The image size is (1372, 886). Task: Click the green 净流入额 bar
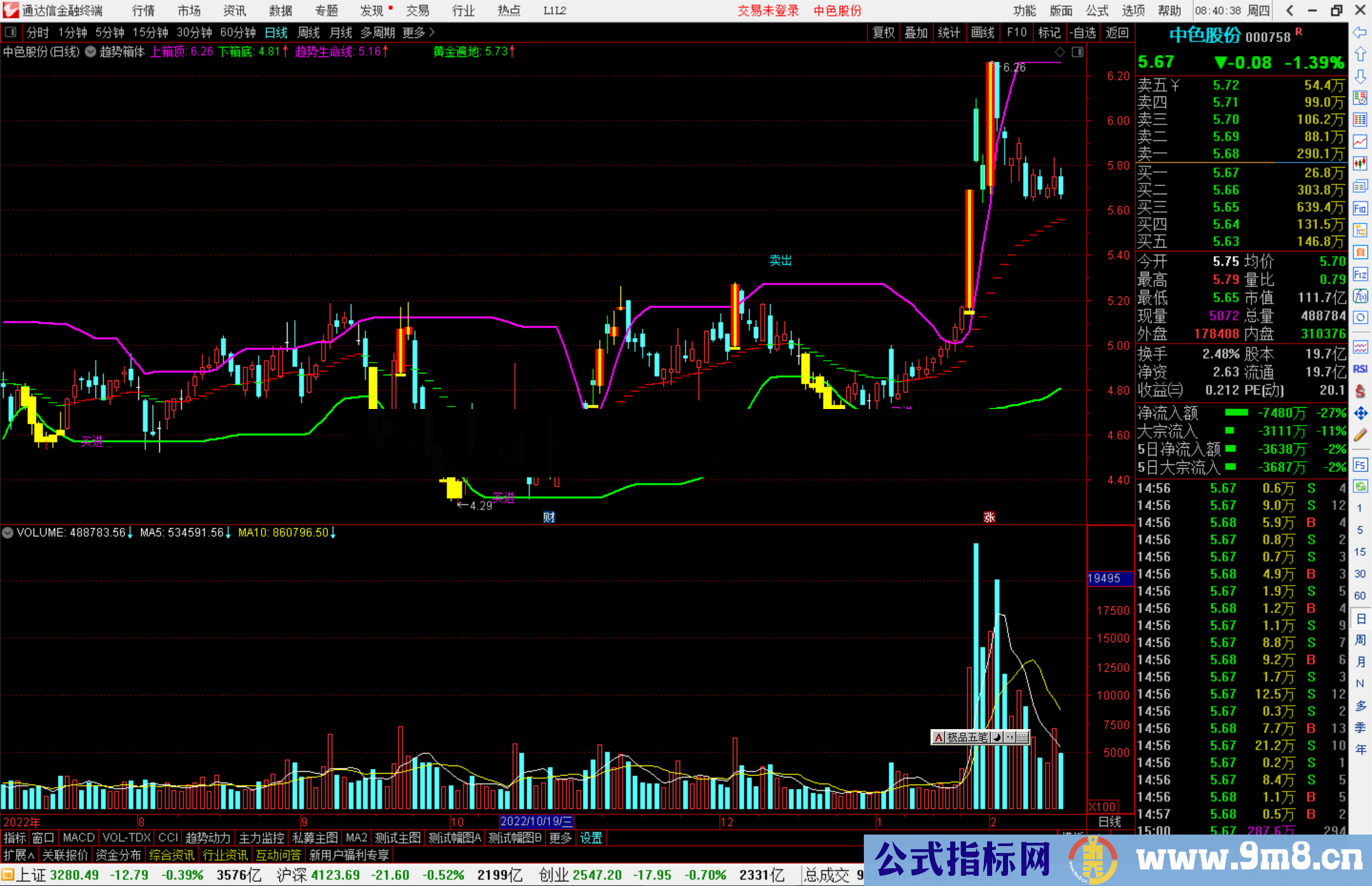pos(1236,413)
